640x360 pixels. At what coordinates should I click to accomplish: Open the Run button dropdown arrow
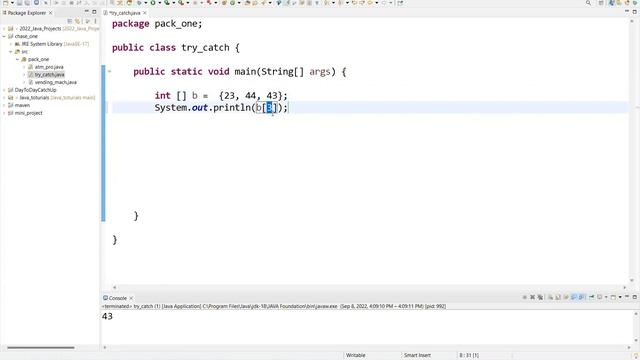(x=160, y=3)
